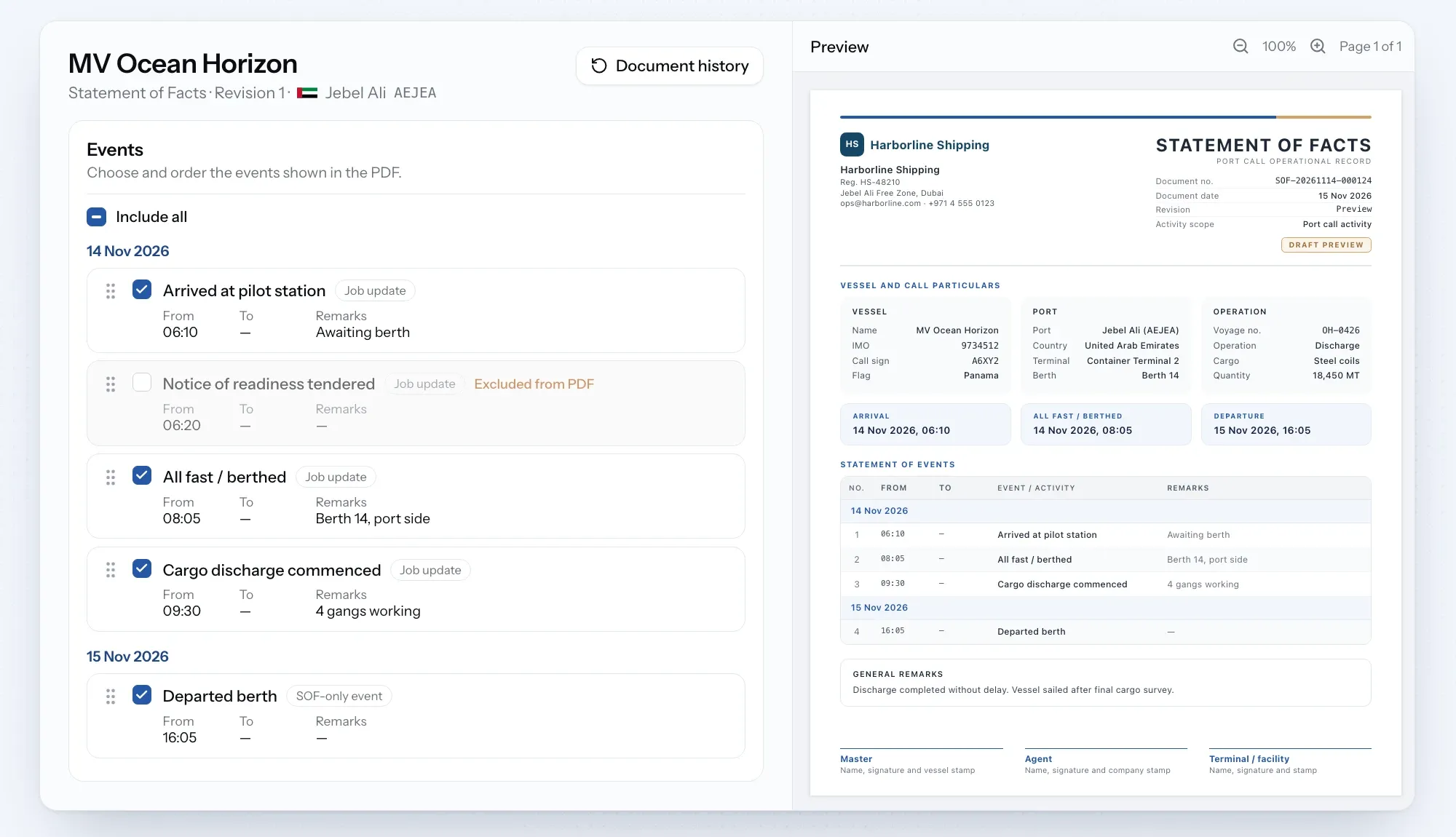Click document number SOF-20261114-000124
The width and height of the screenshot is (1456, 837).
coord(1323,181)
